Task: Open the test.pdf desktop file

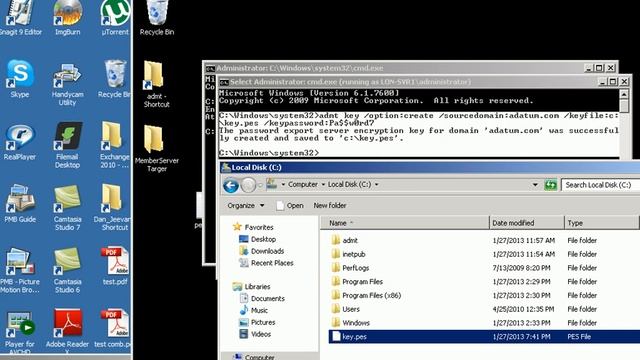Action: (115, 266)
